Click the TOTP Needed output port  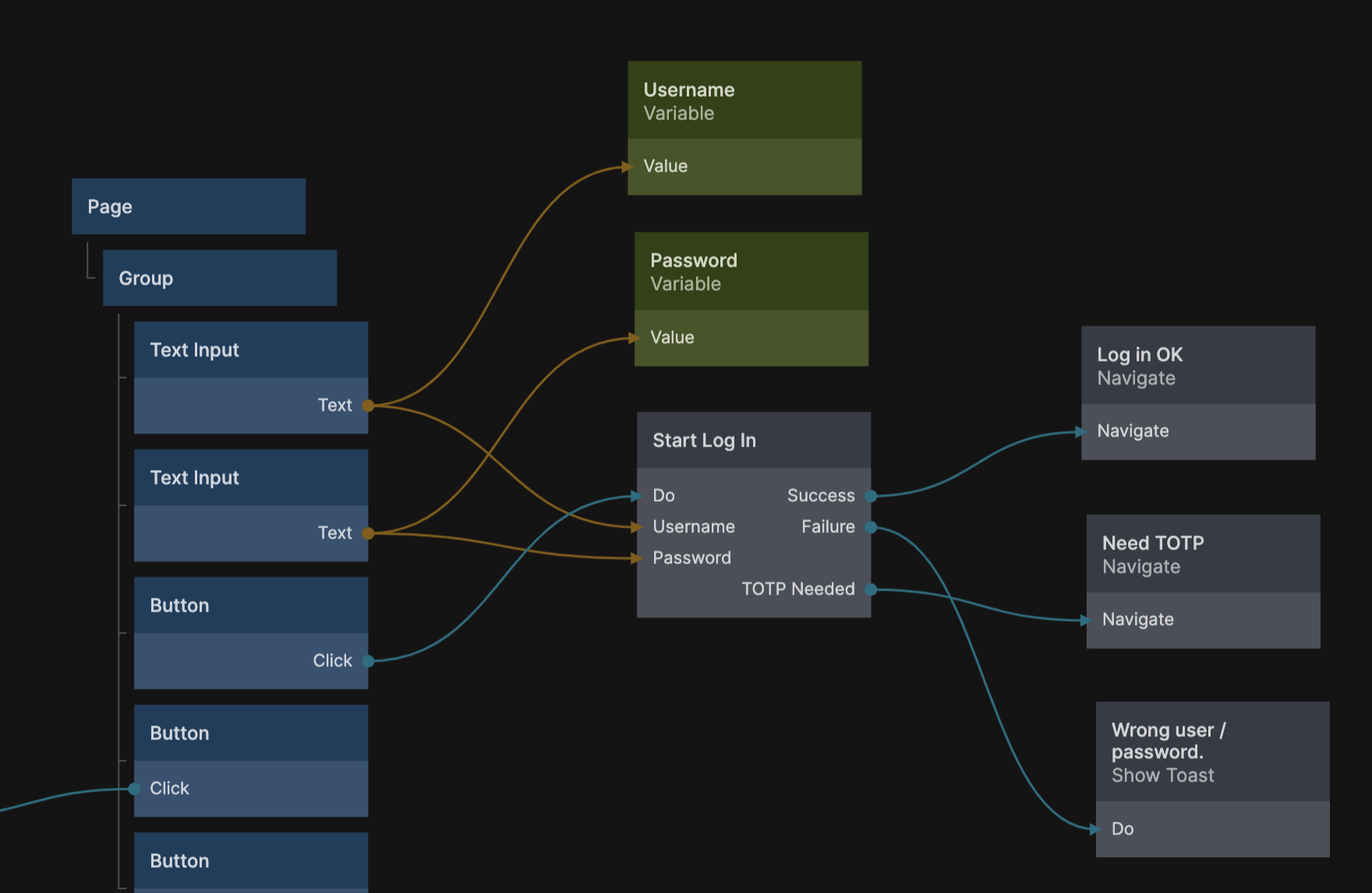pyautogui.click(x=871, y=590)
